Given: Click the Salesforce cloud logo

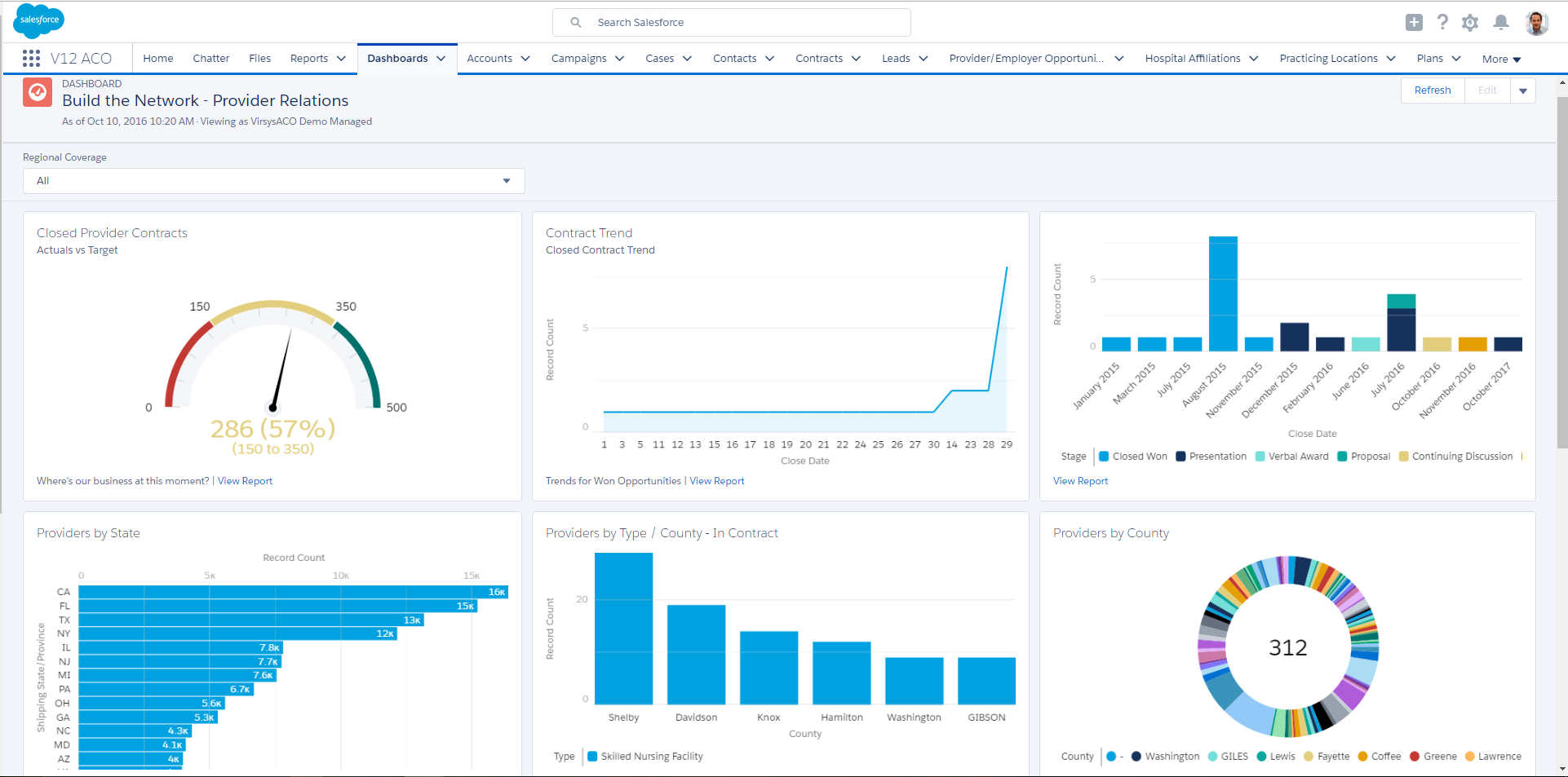Looking at the screenshot, I should pos(39,20).
